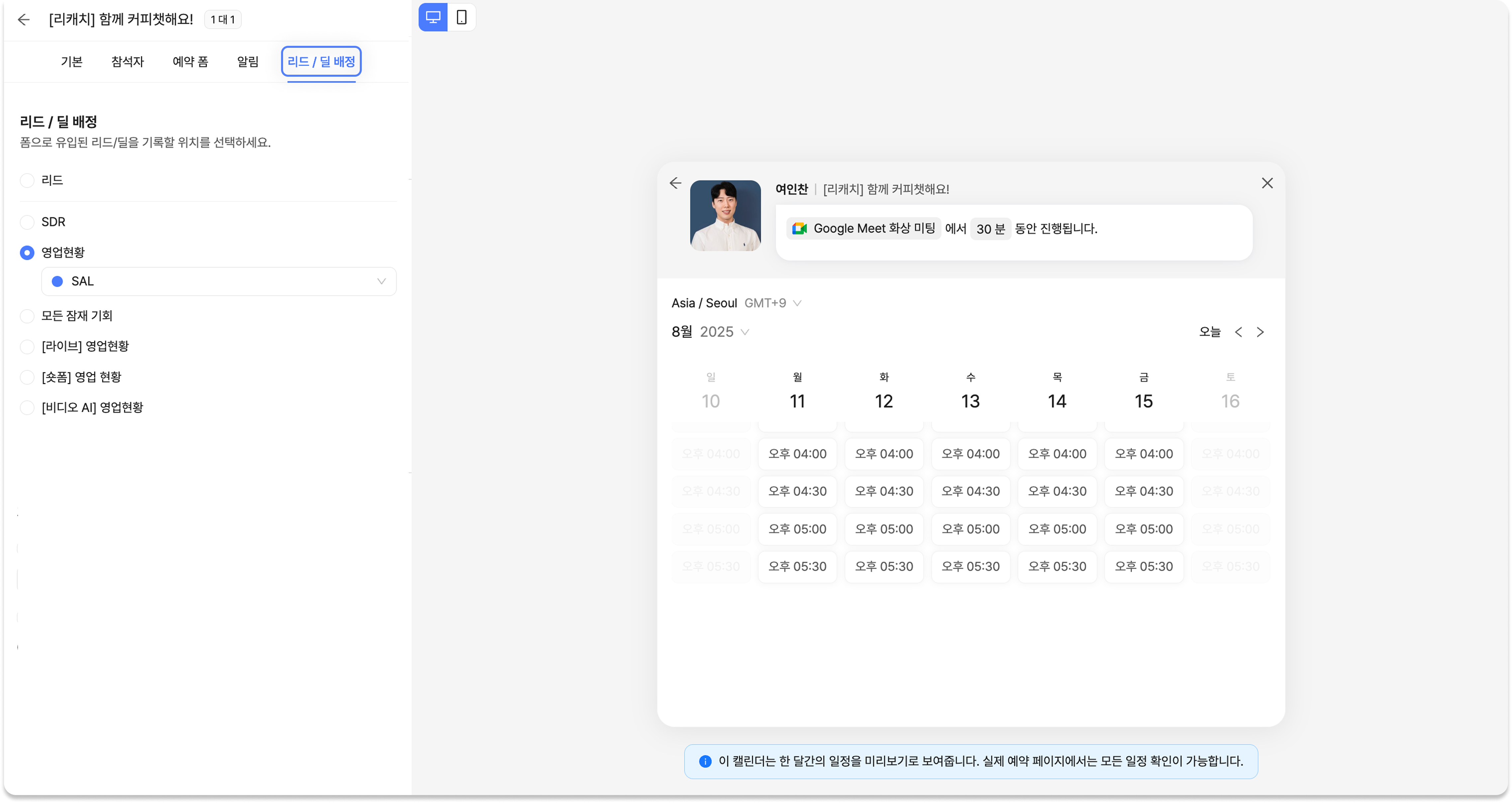Close the booking preview card

click(x=1267, y=183)
